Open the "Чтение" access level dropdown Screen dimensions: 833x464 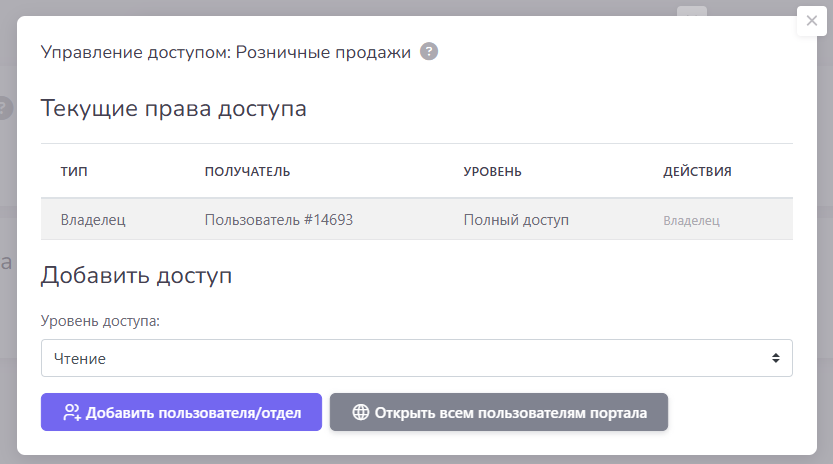pos(416,358)
